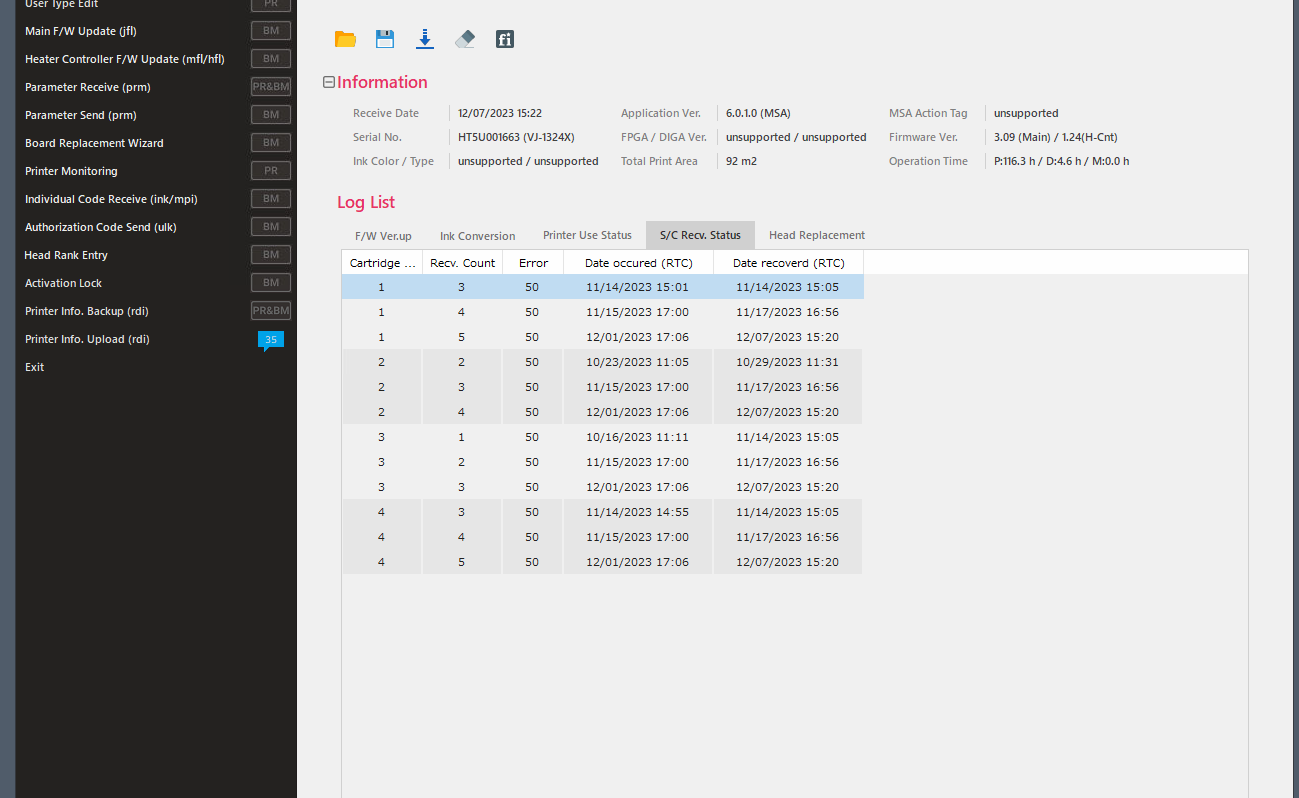Viewport: 1299px width, 798px height.
Task: Click the open folder icon in the toolbar
Action: [345, 39]
